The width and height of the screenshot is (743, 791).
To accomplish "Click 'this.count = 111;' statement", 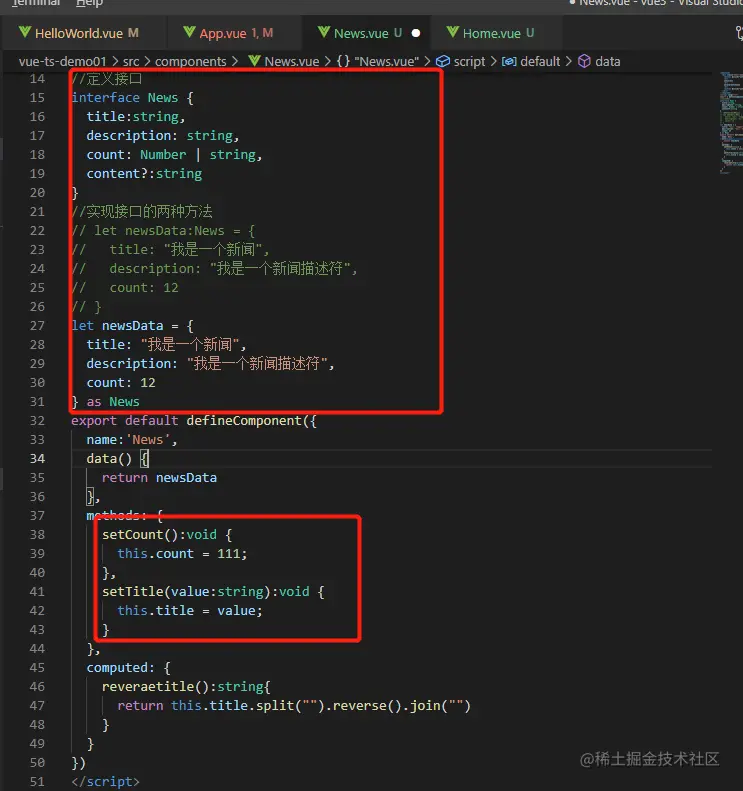I will [x=182, y=553].
